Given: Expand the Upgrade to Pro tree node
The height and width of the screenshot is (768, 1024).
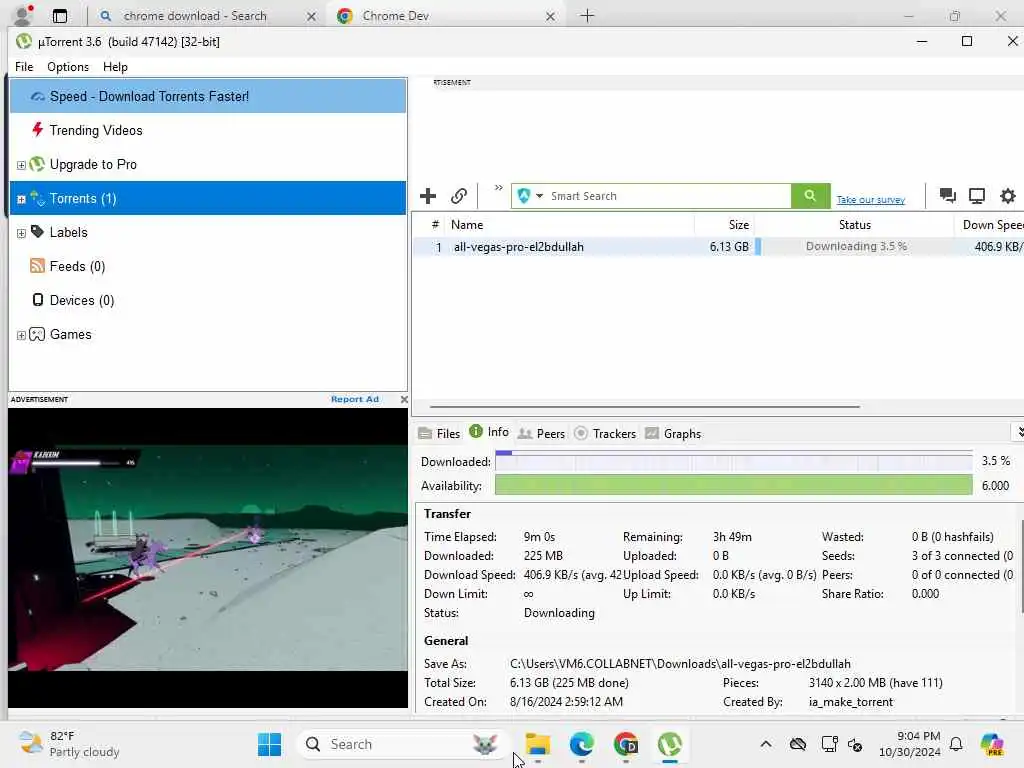Looking at the screenshot, I should pos(21,165).
